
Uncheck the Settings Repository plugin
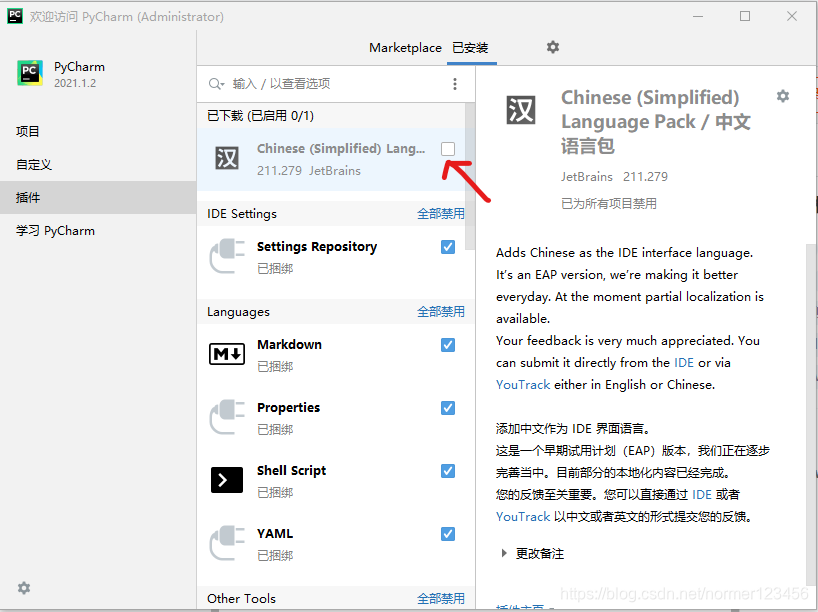point(448,247)
